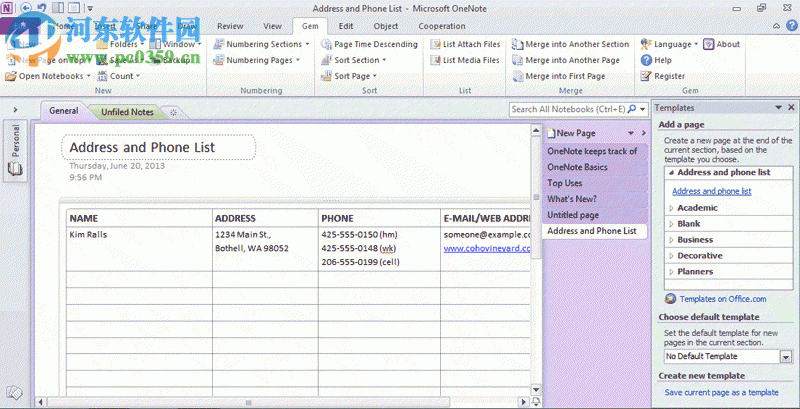Click the Open Notebooks folder icon
The image size is (800, 409).
click(11, 76)
